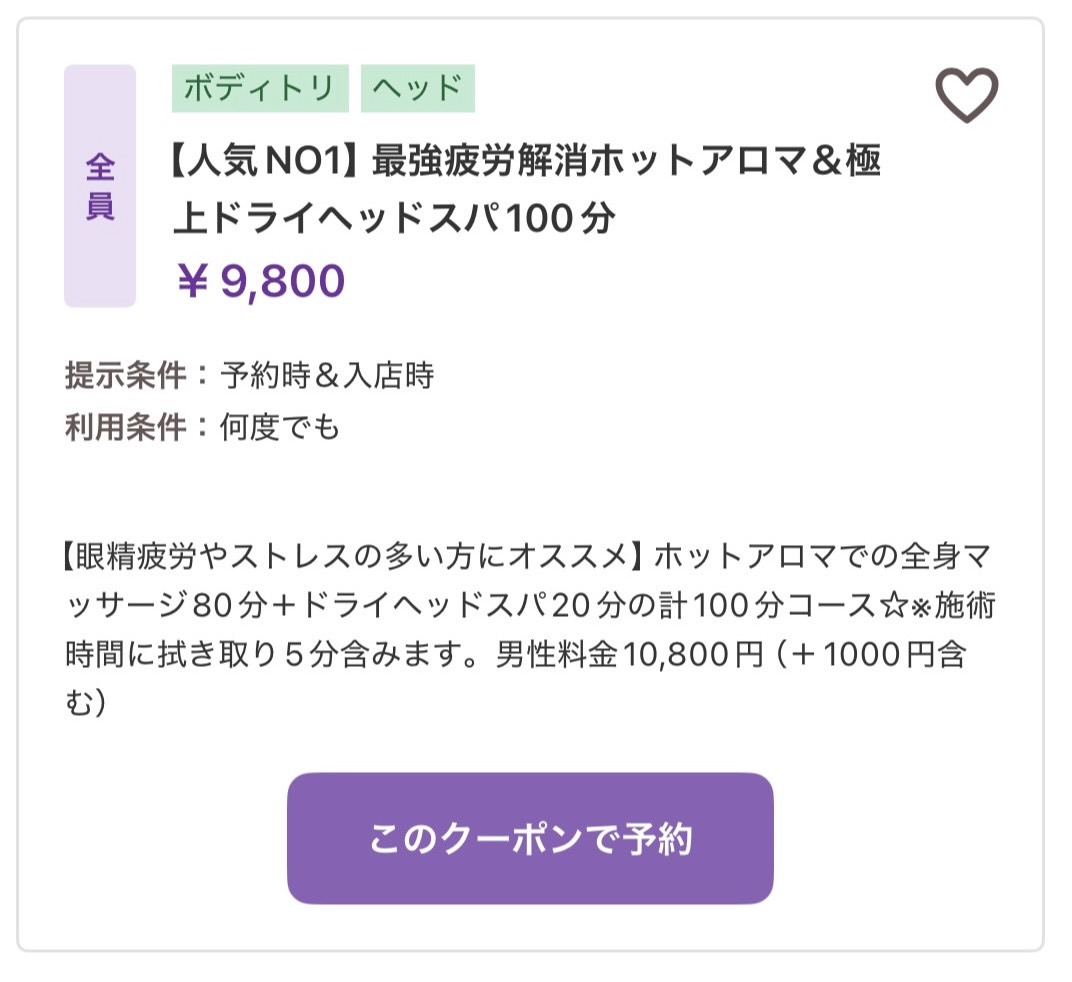The height and width of the screenshot is (982, 1072).
Task: Click the このクーポンで予約 button
Action: tap(530, 838)
